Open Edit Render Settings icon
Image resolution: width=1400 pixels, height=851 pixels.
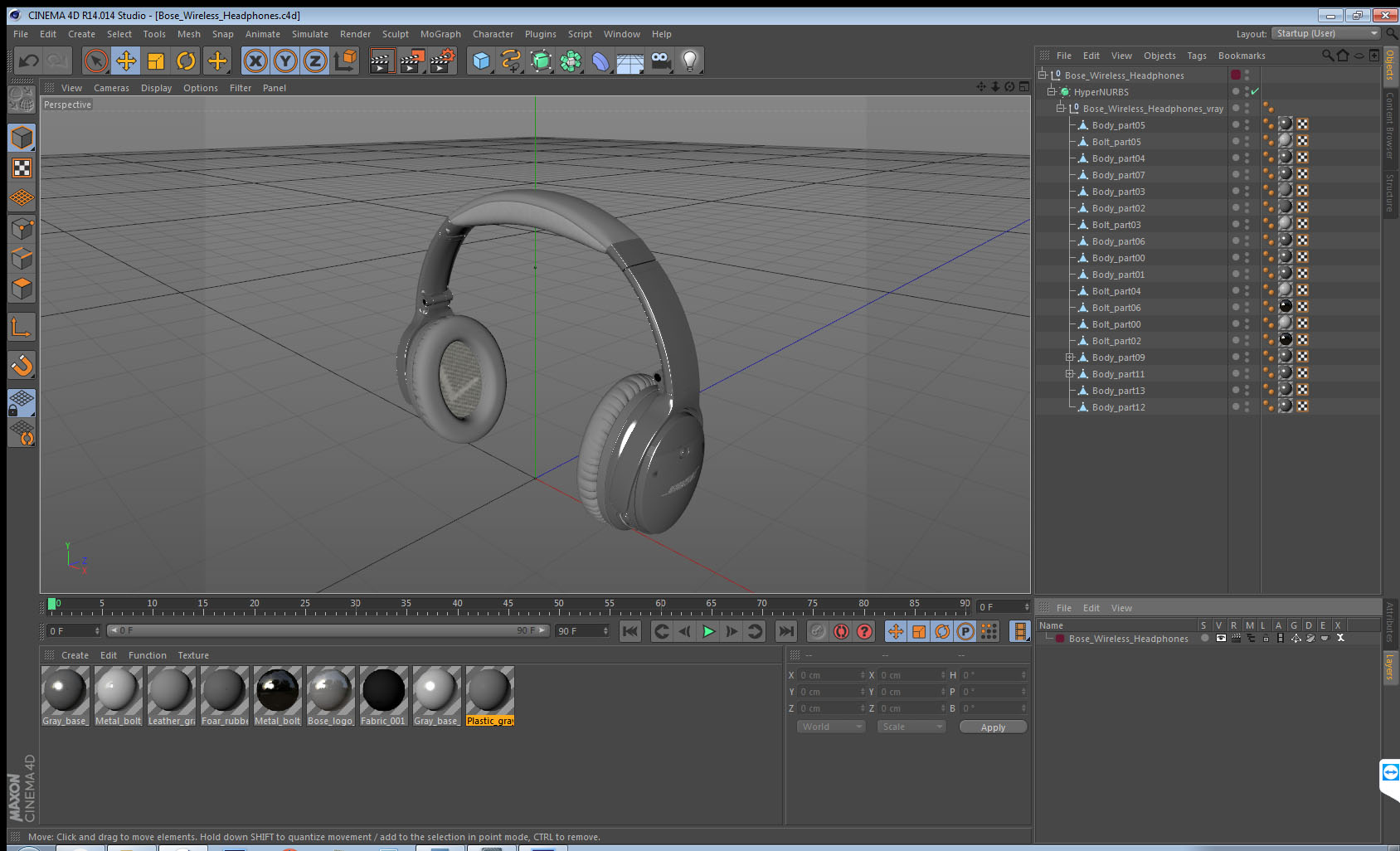click(x=442, y=61)
